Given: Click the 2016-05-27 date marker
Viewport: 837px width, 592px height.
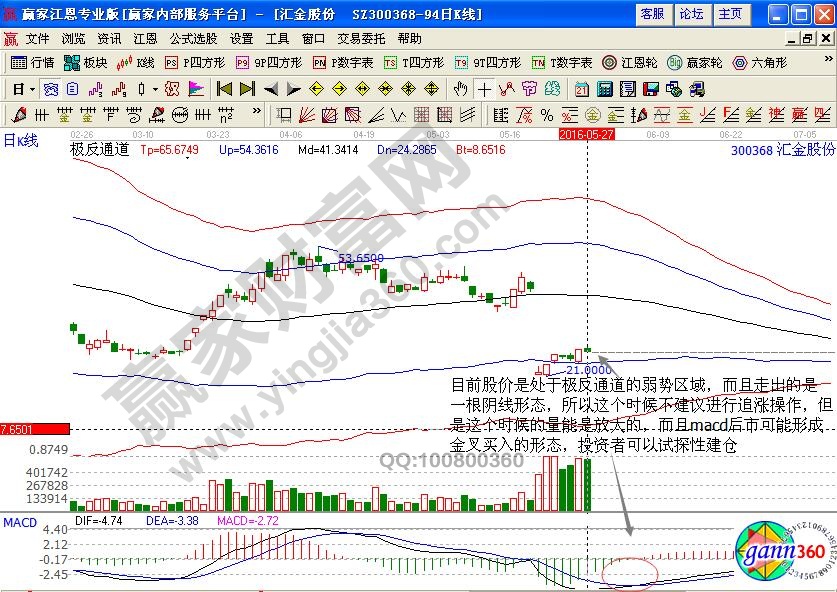Looking at the screenshot, I should 586,132.
